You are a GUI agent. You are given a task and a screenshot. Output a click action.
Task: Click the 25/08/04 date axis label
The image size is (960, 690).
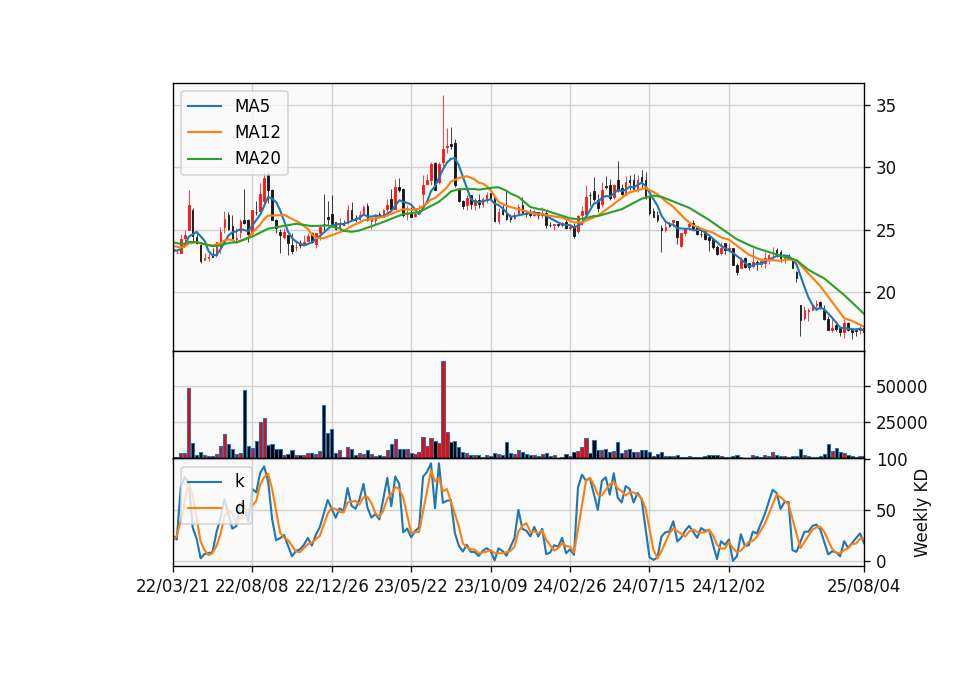click(x=863, y=586)
